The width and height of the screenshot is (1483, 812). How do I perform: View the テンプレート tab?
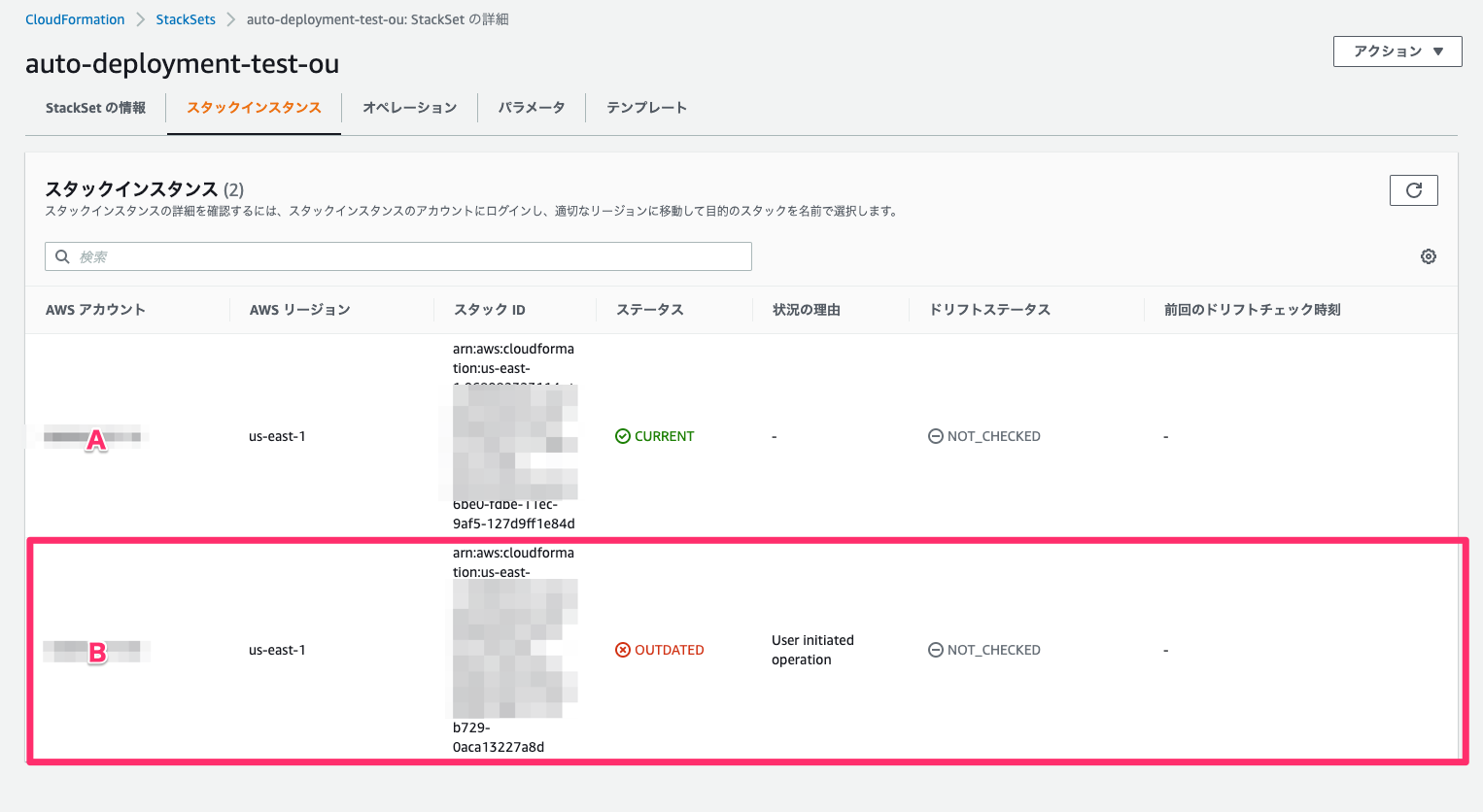coord(645,109)
